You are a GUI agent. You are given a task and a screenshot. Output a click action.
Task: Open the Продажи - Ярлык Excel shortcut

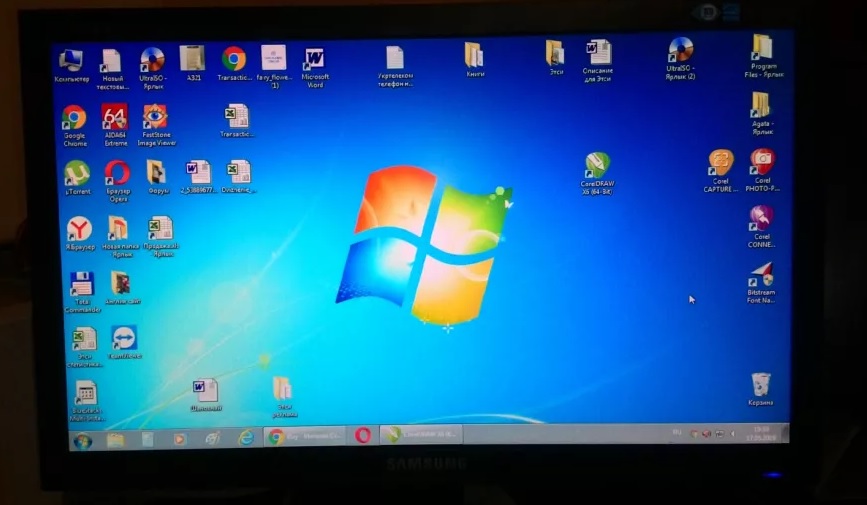pyautogui.click(x=161, y=236)
